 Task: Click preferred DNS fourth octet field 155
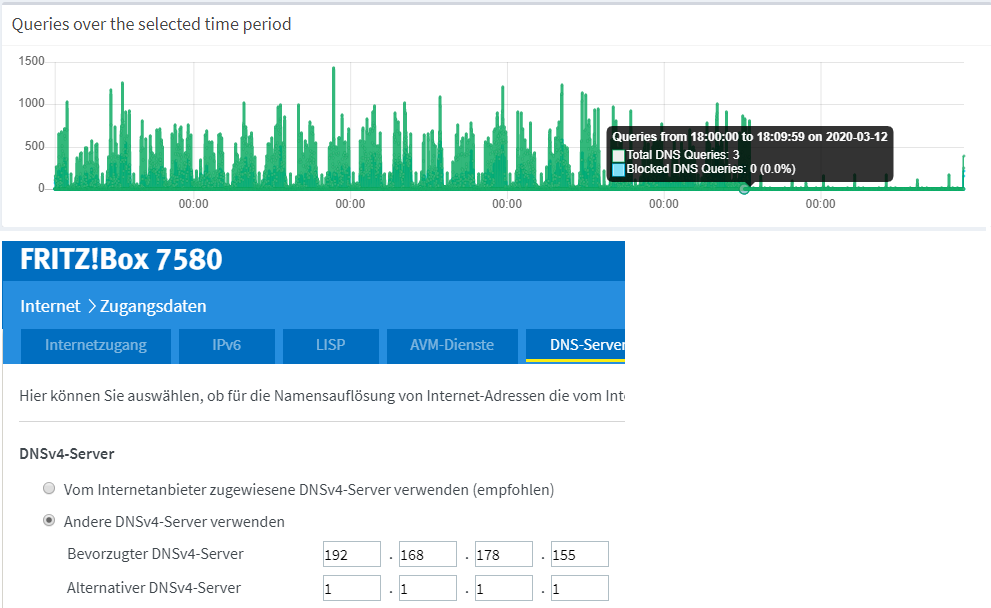[580, 554]
